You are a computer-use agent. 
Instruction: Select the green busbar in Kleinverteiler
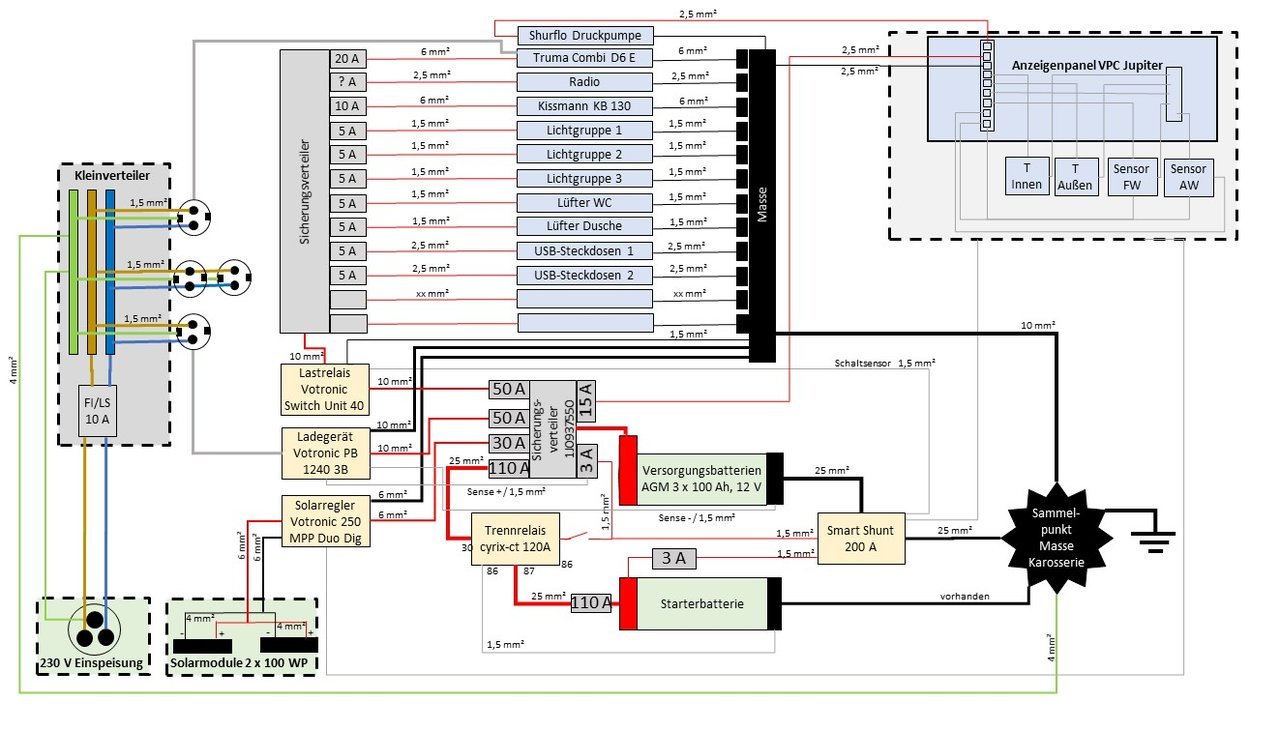(x=73, y=273)
